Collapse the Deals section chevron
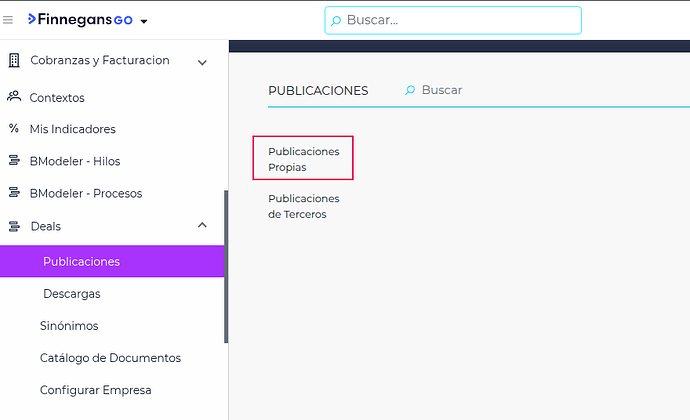 tap(202, 225)
